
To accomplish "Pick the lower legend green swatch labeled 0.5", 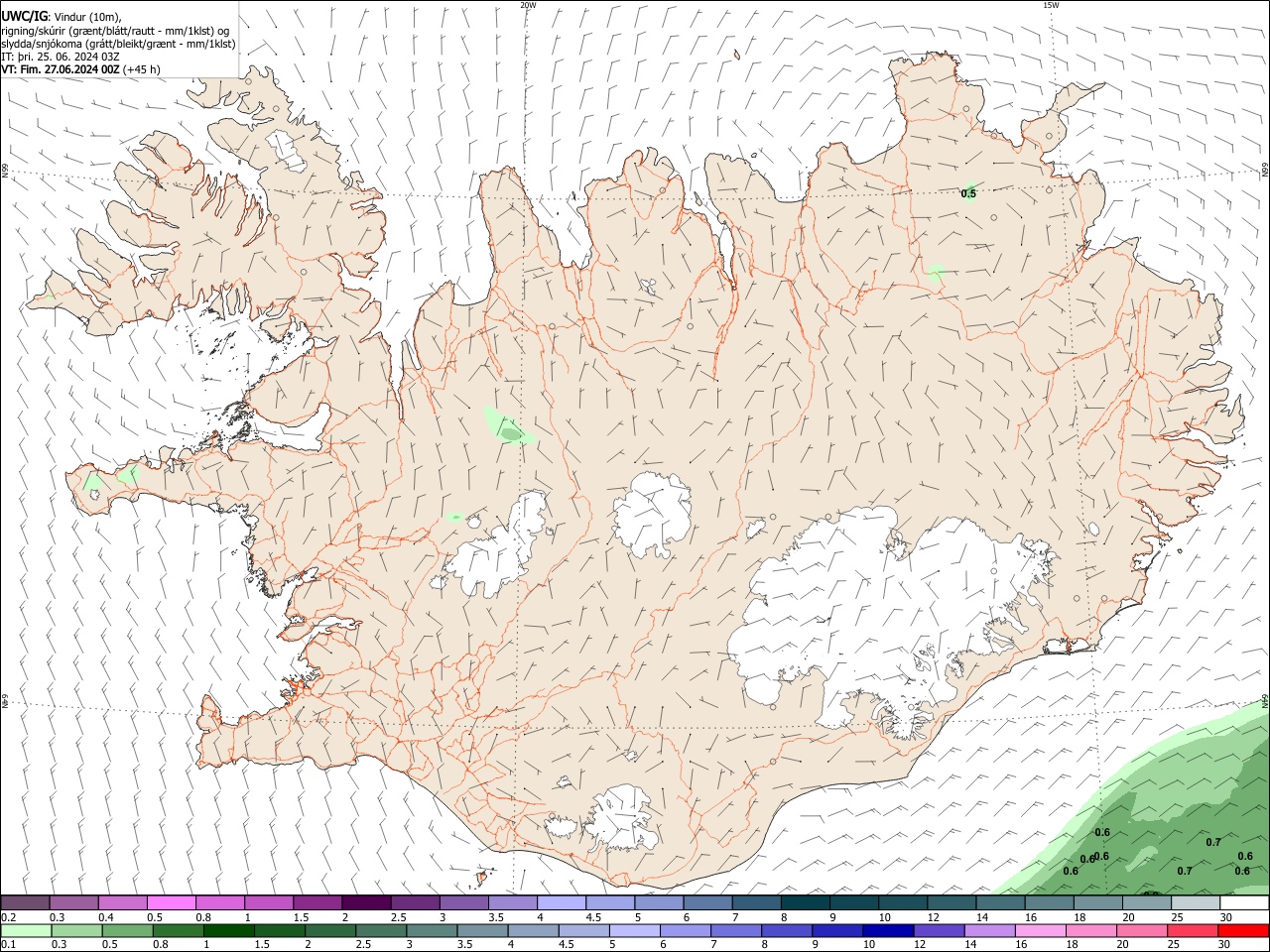I will click(x=128, y=930).
